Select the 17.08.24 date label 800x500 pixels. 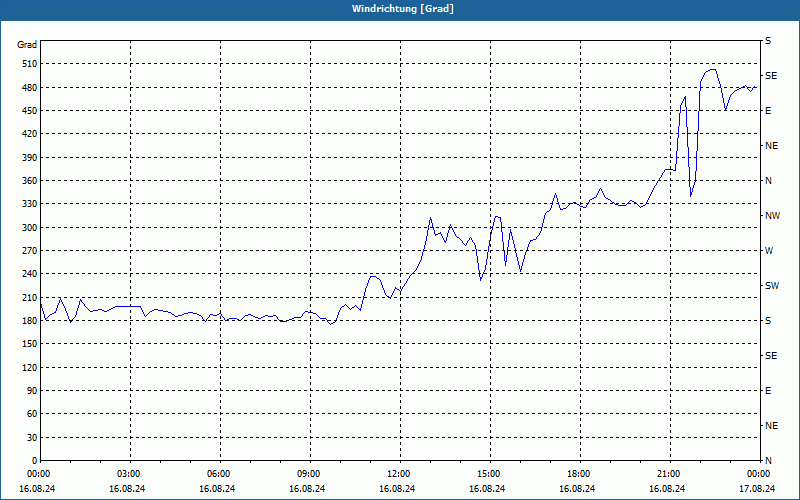point(757,489)
